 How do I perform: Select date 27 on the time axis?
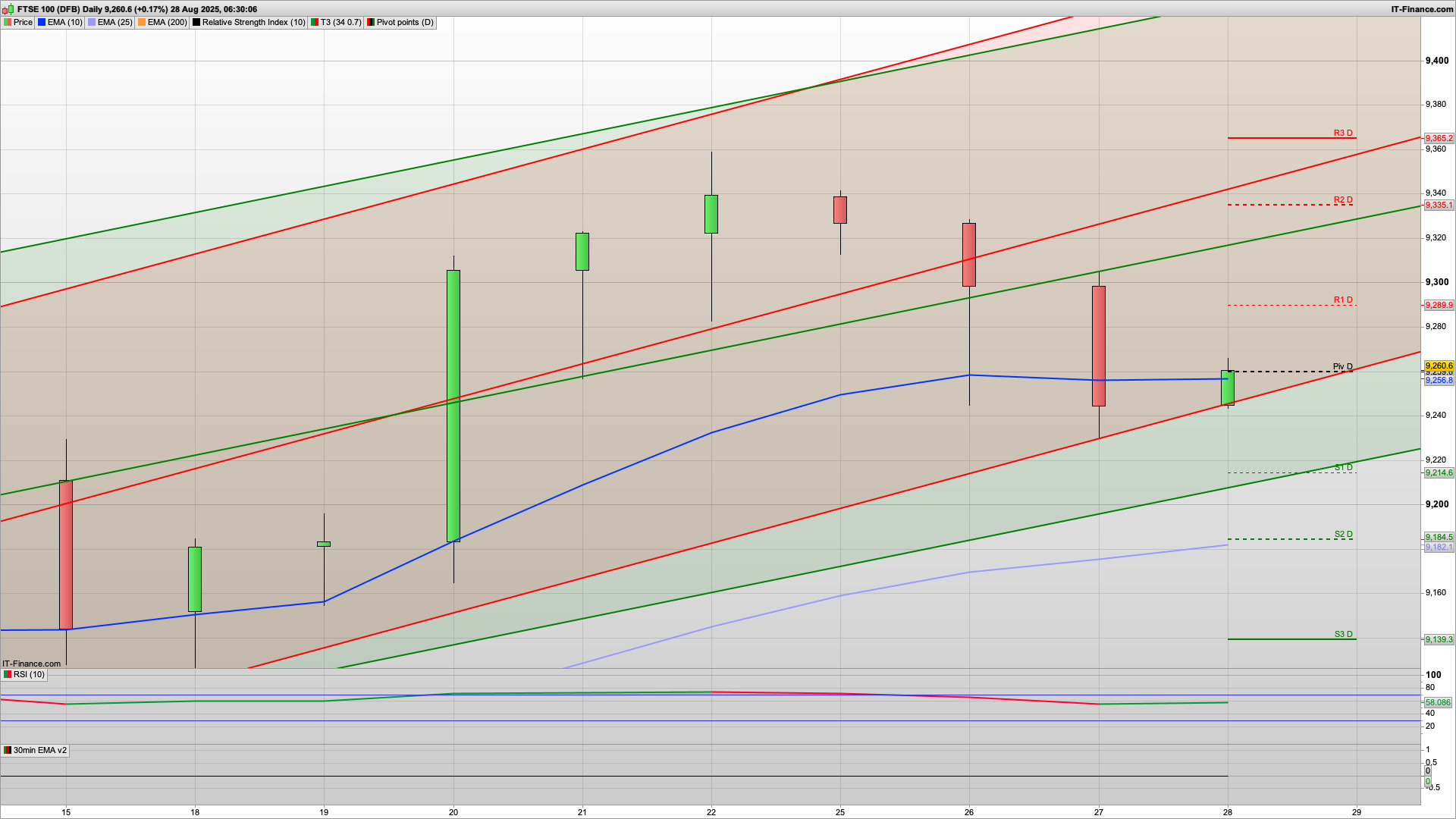tap(1099, 812)
